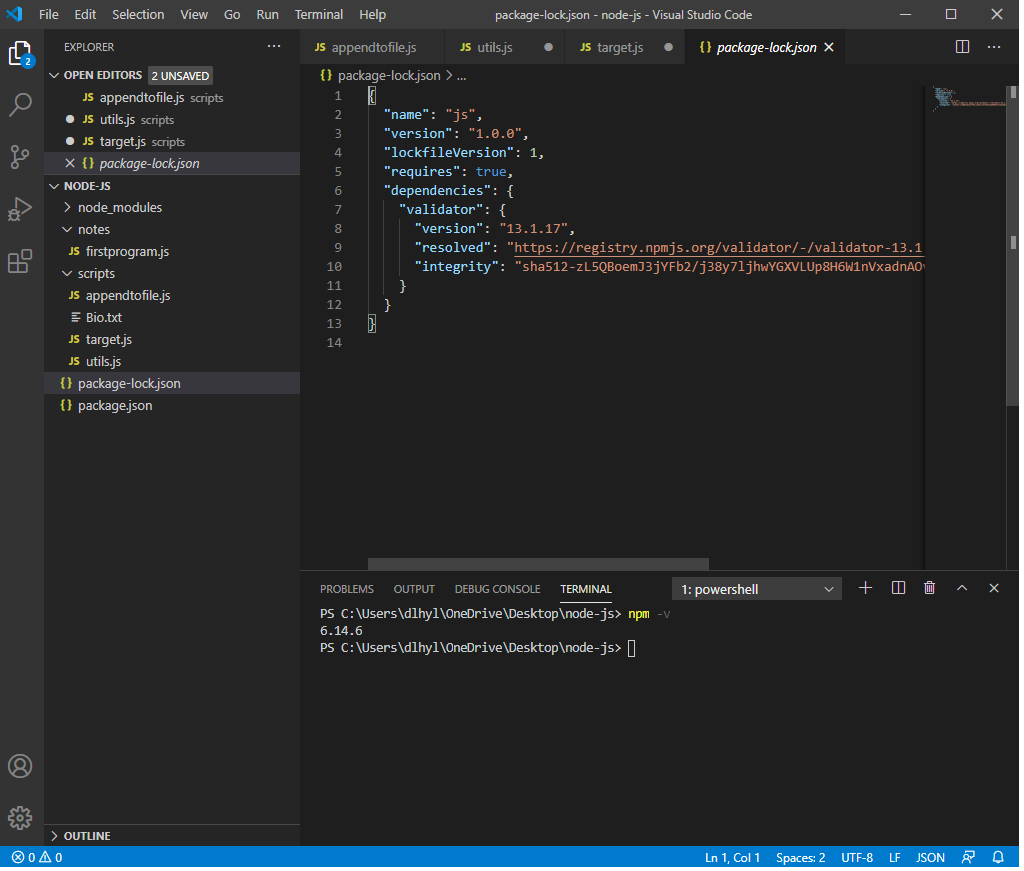
Task: Open notifications via the bell icon
Action: click(x=997, y=857)
